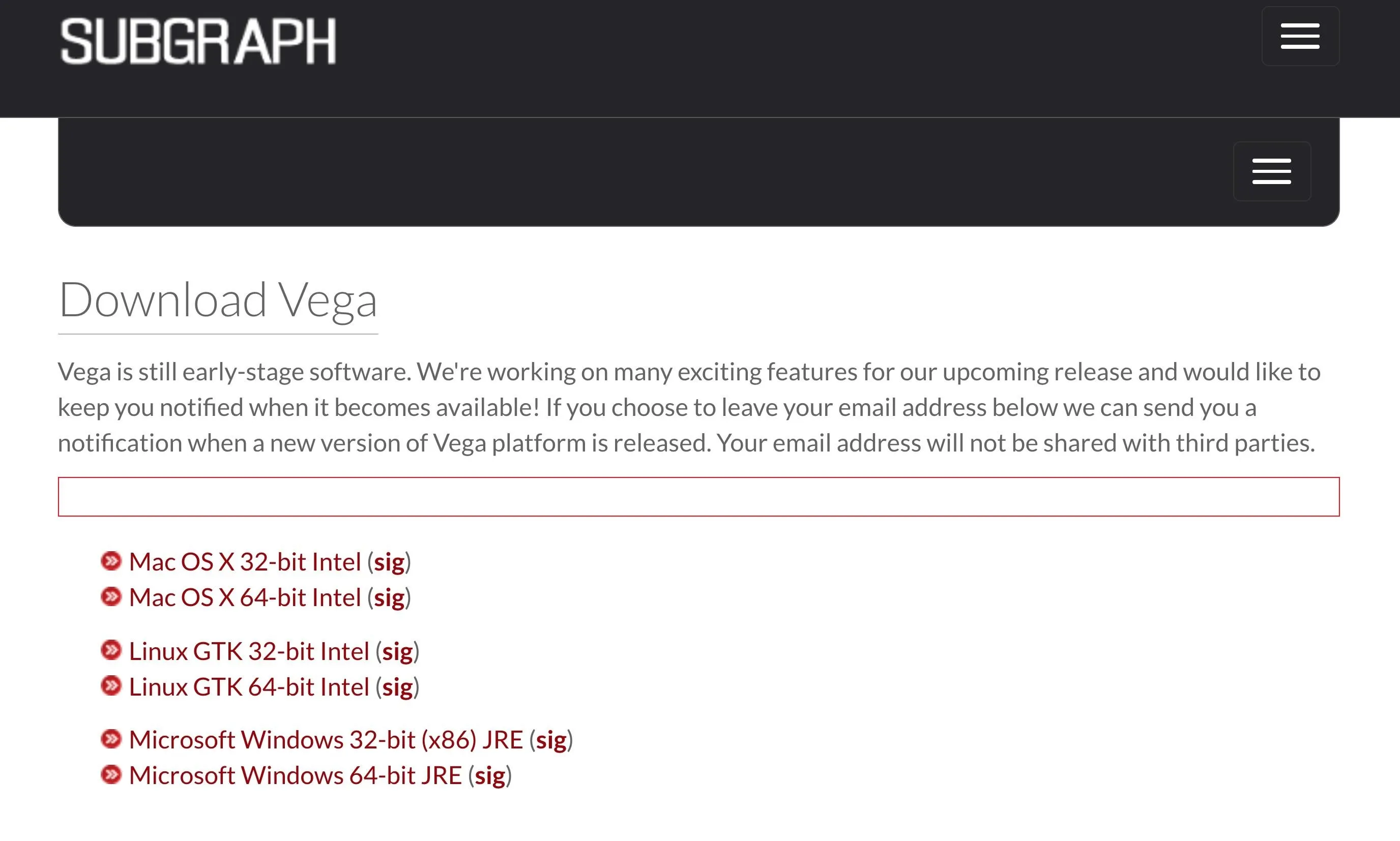
Task: Click the red arrow bullet beside Linux GTK 64-bit
Action: tap(111, 686)
